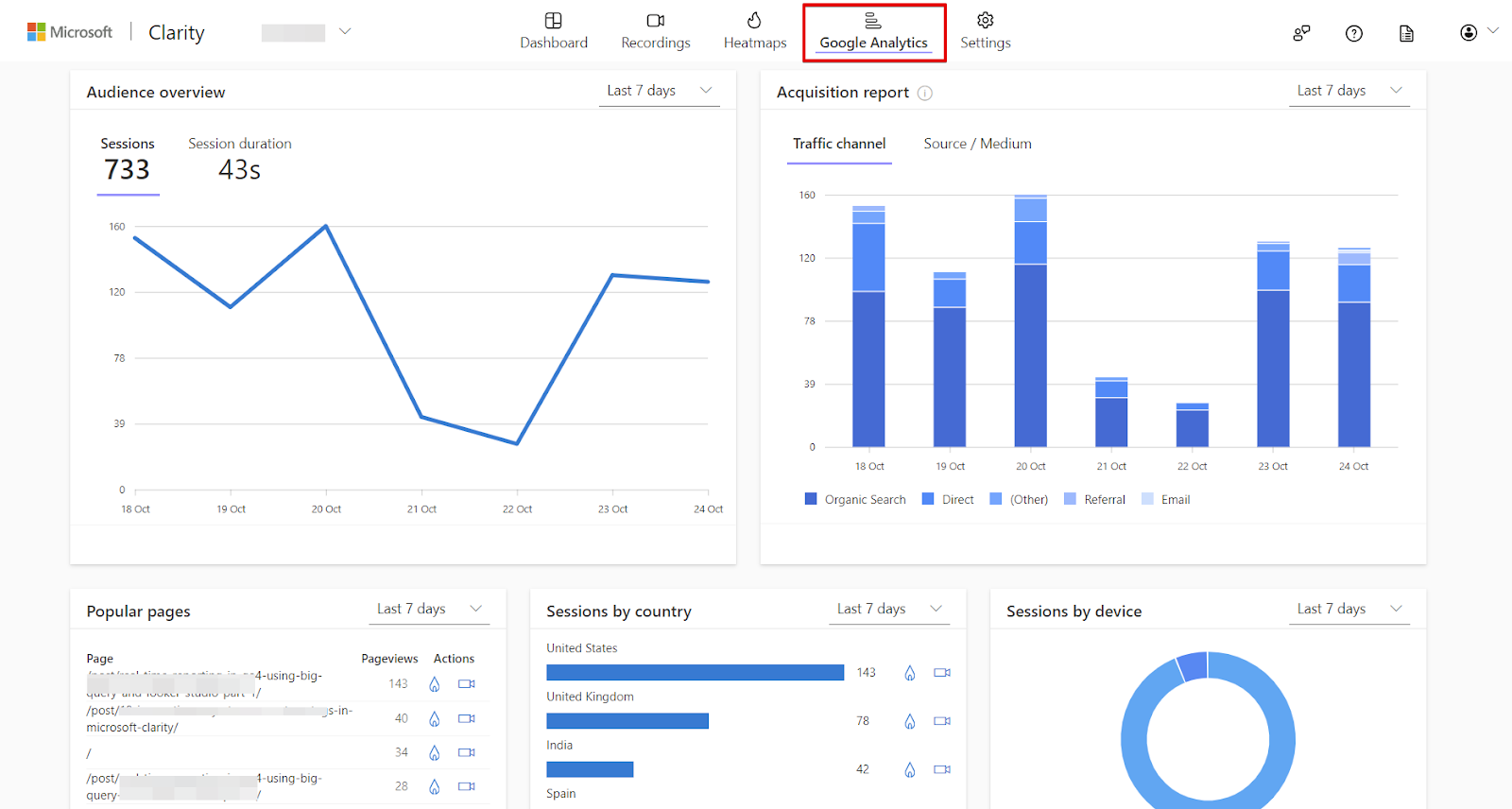Click the 20 Oct acquisition bar
Image resolution: width=1512 pixels, height=809 pixels.
1030,321
